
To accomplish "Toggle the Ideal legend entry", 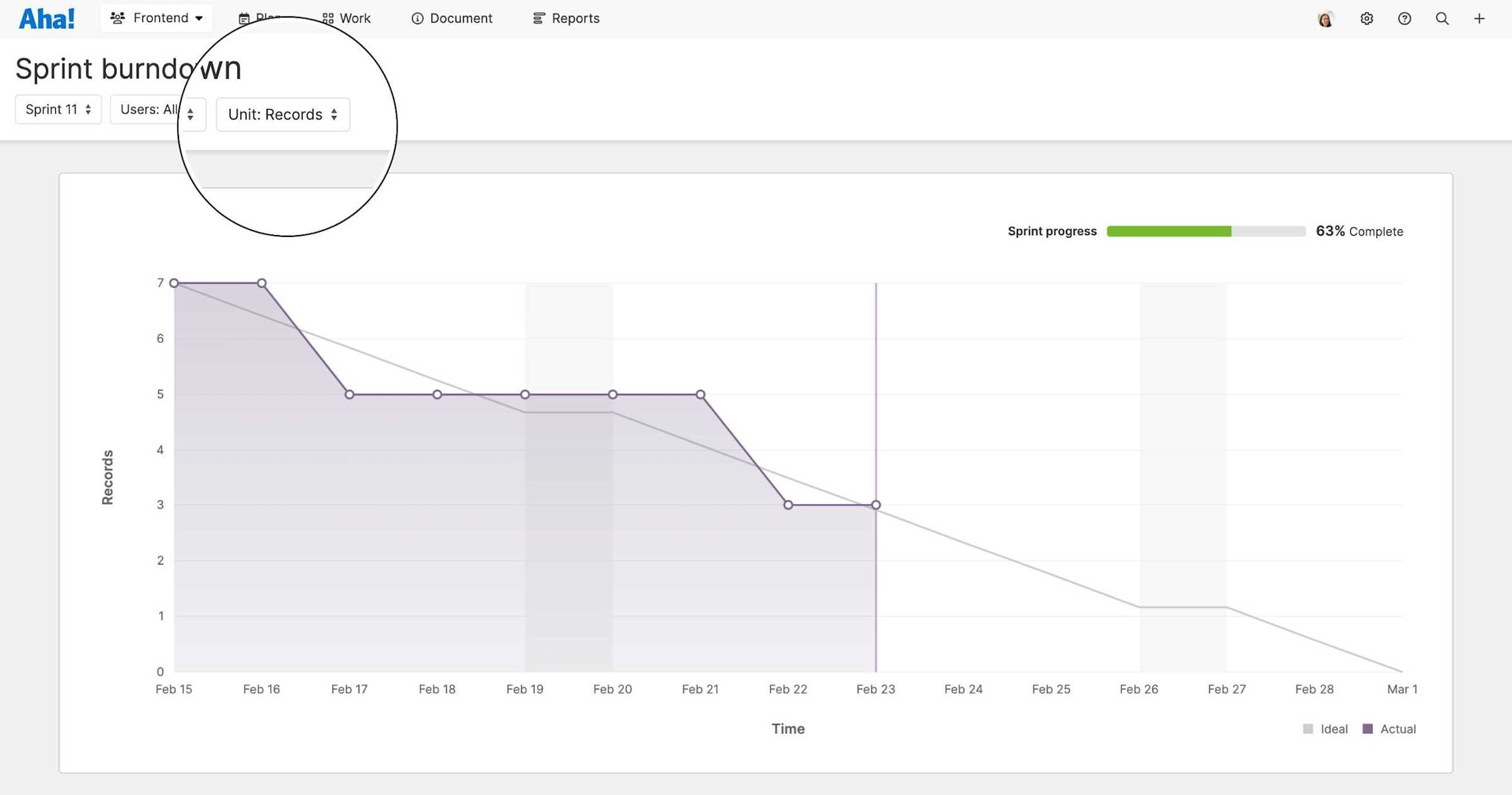I will click(1326, 729).
